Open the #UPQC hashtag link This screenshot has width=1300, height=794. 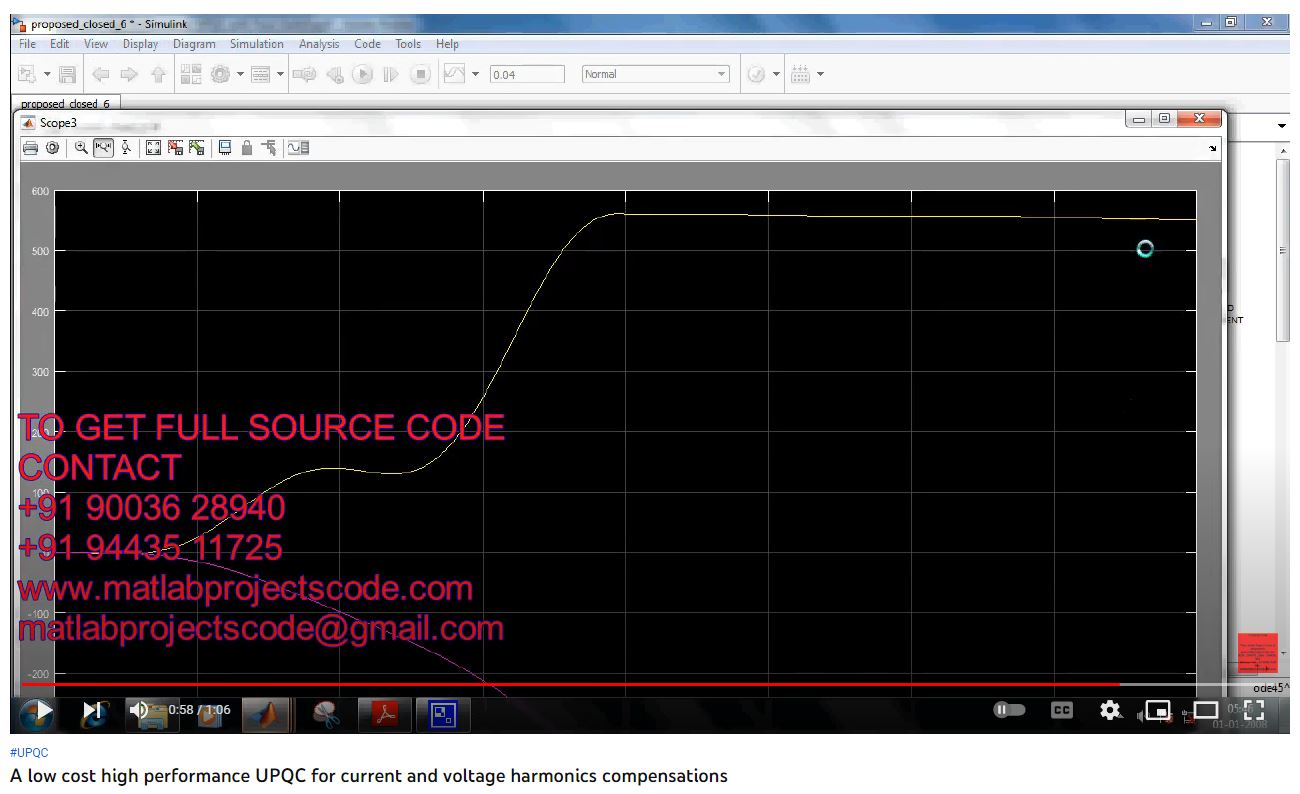point(29,752)
